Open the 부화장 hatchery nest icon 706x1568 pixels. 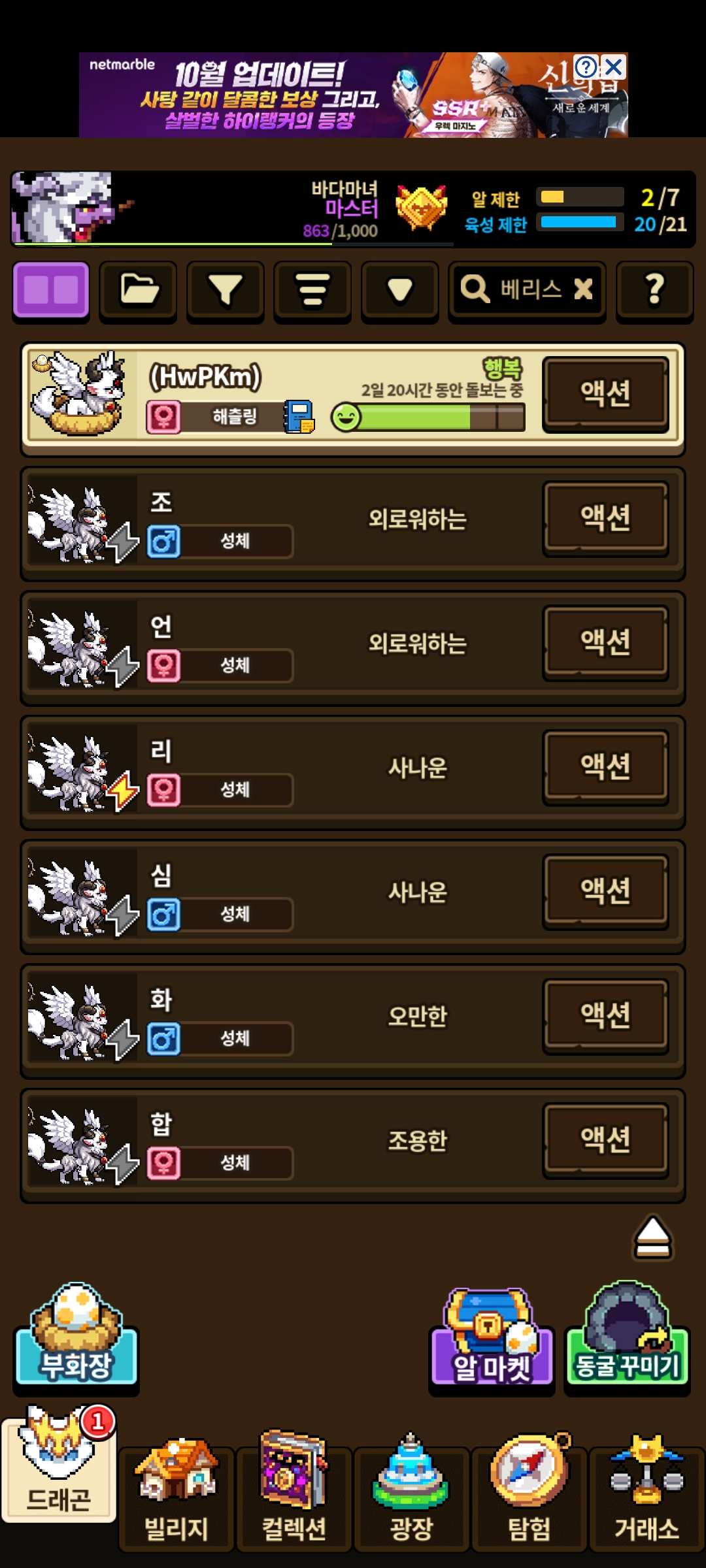76,1335
